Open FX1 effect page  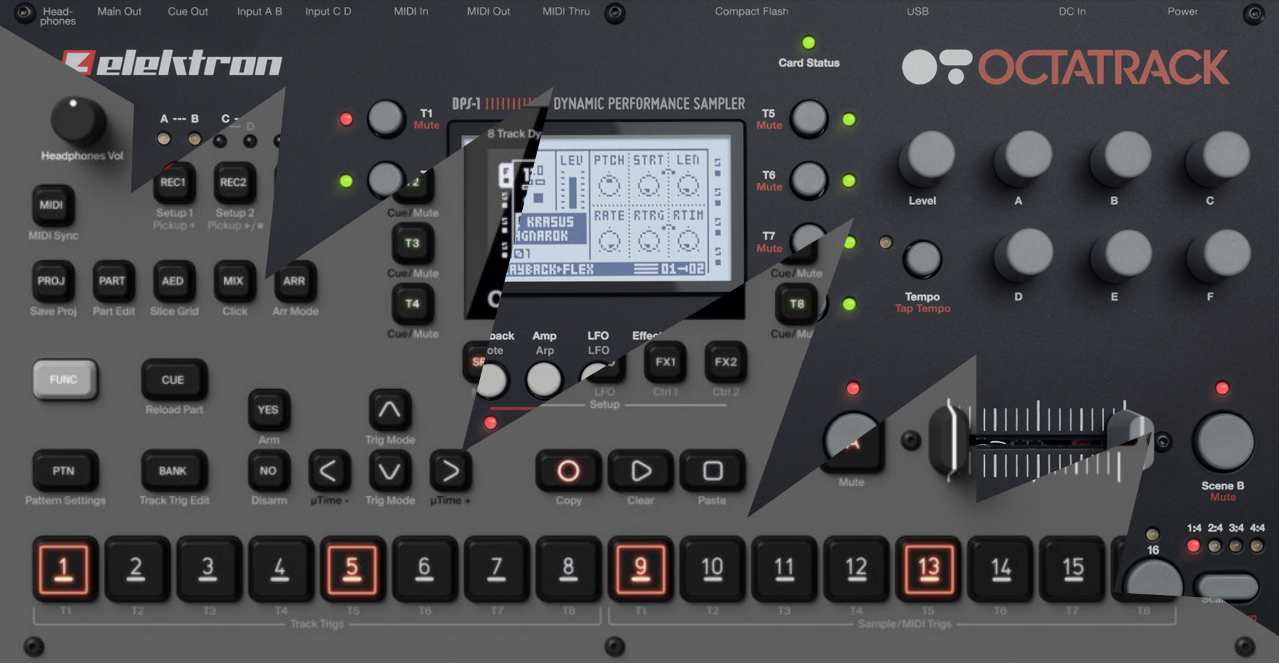pyautogui.click(x=665, y=362)
